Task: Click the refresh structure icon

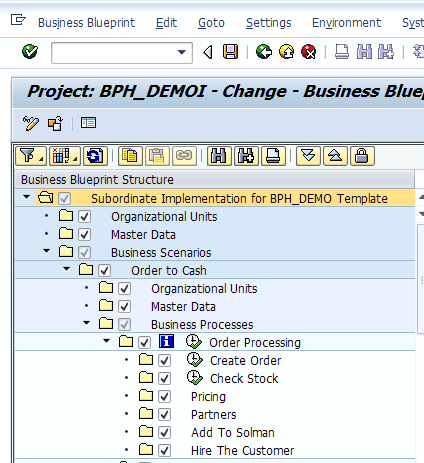Action: point(95,156)
